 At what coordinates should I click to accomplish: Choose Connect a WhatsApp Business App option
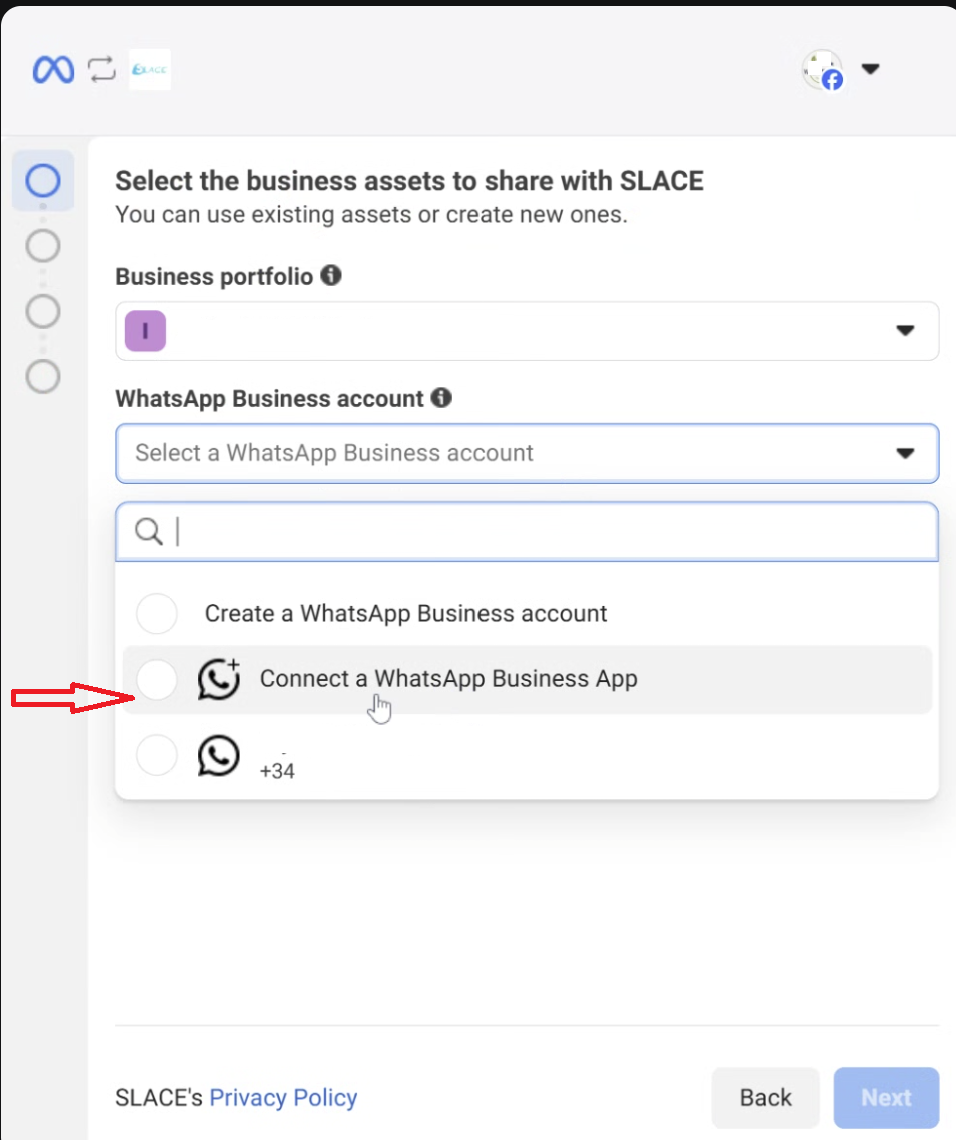[448, 679]
